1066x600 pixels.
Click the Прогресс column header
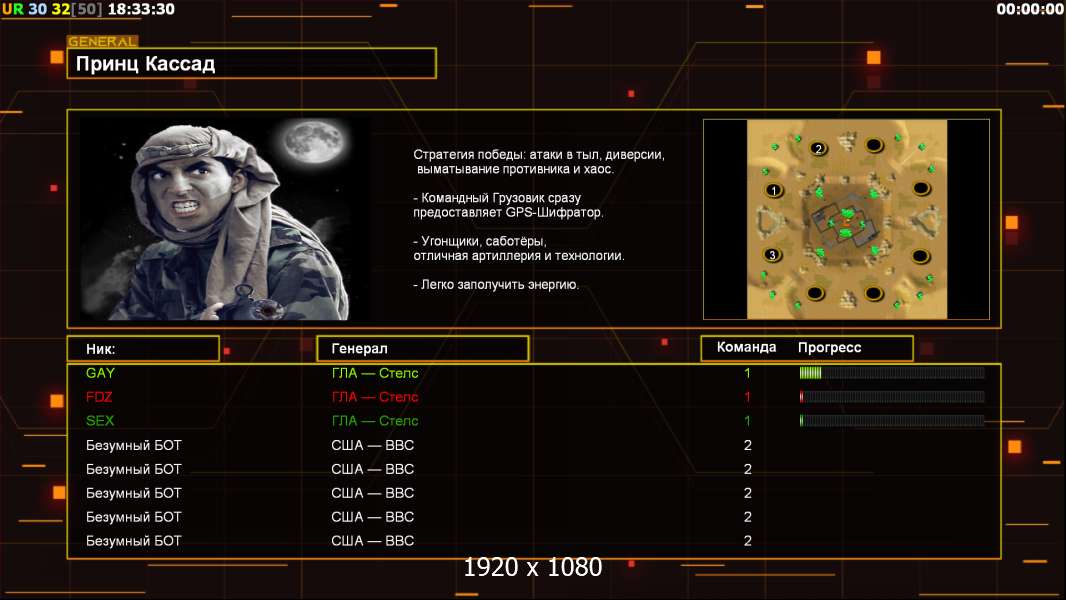[829, 348]
